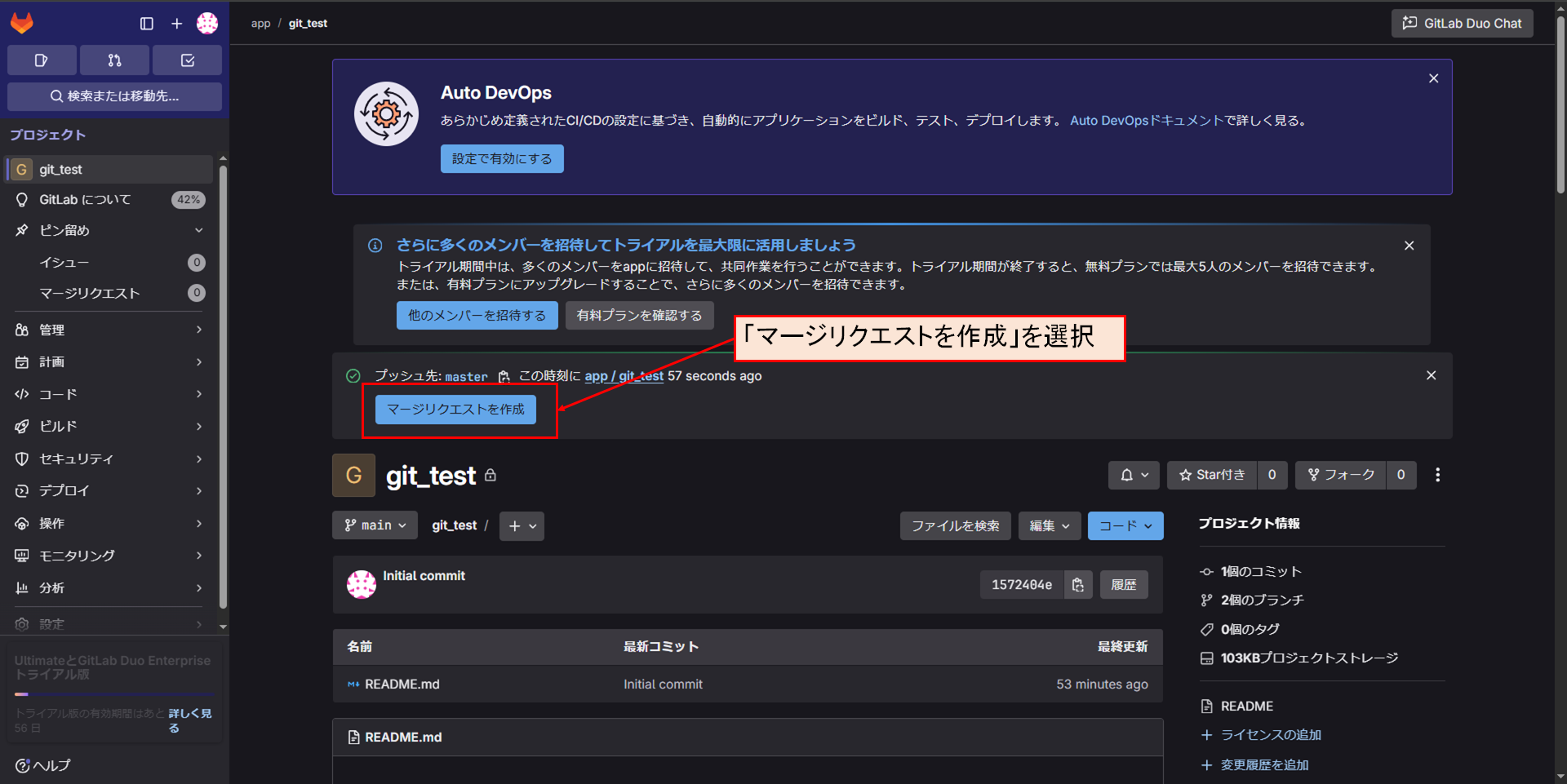Click ファイルを検索 button
Viewport: 1567px width, 784px height.
(955, 526)
